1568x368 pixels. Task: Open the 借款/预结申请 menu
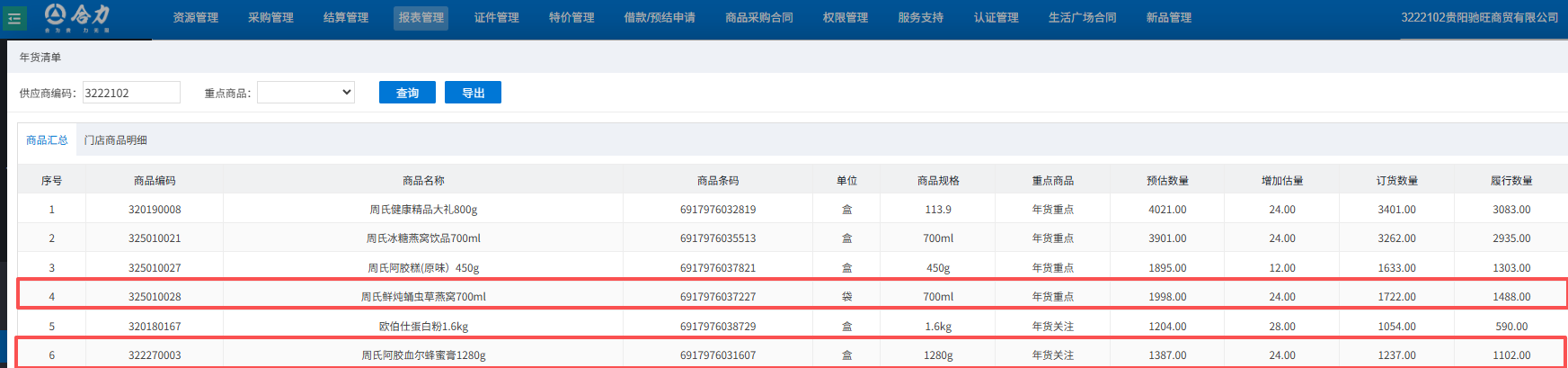(660, 18)
